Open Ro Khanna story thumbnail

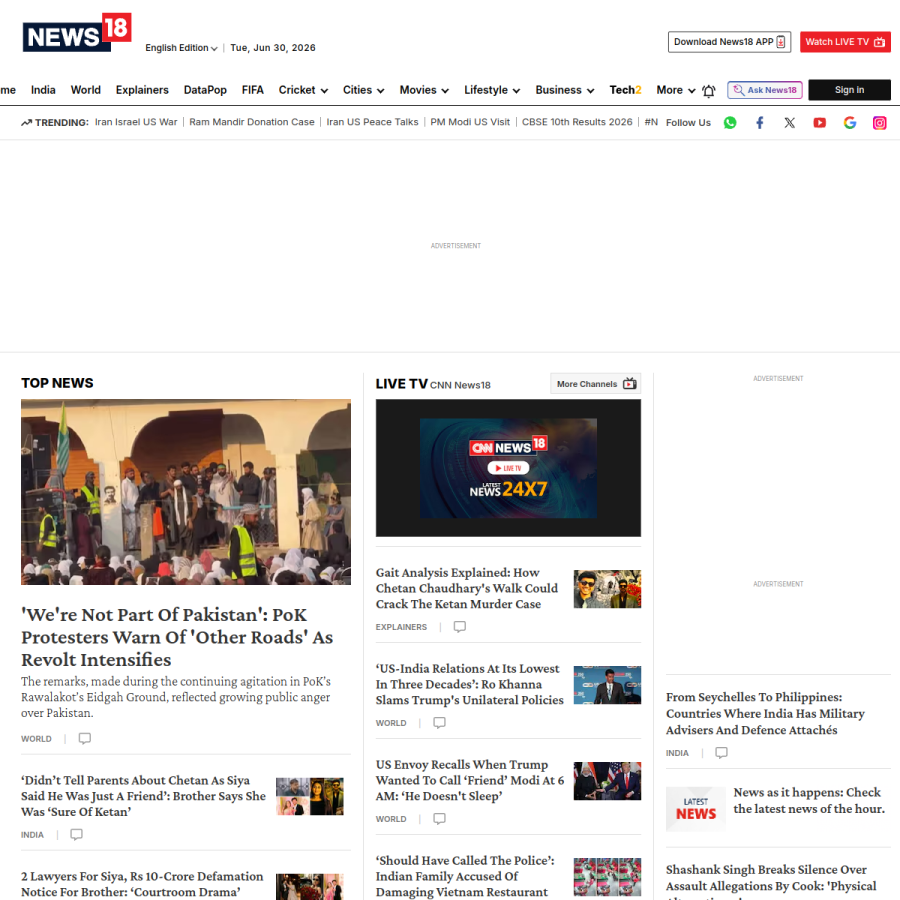click(607, 685)
